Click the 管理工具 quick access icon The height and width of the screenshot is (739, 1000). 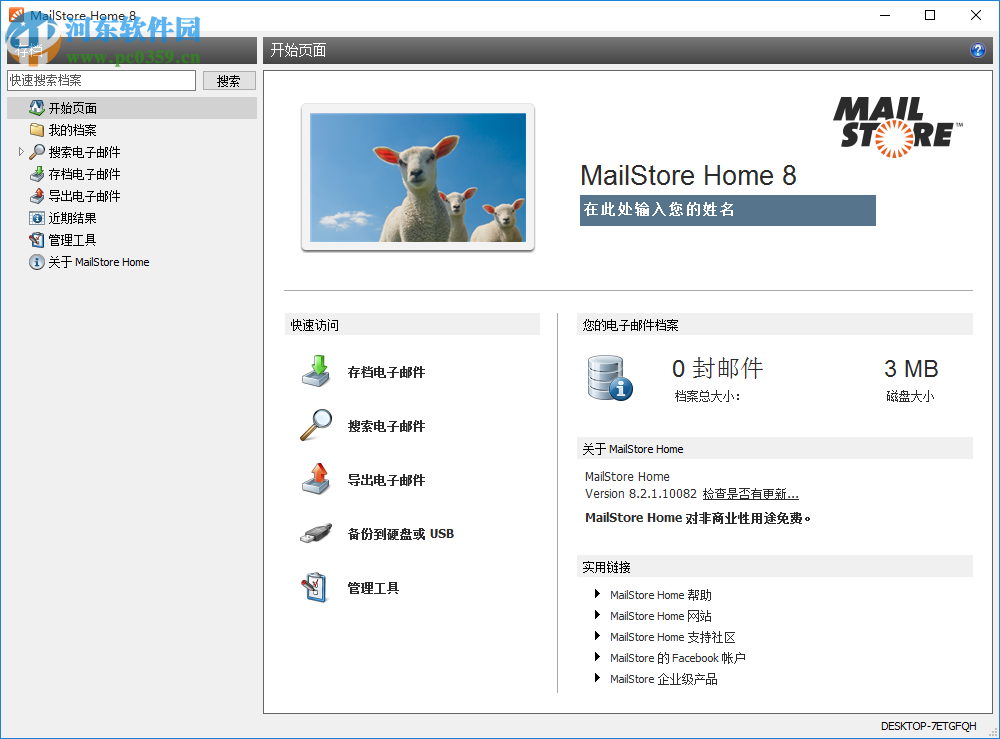click(x=316, y=587)
